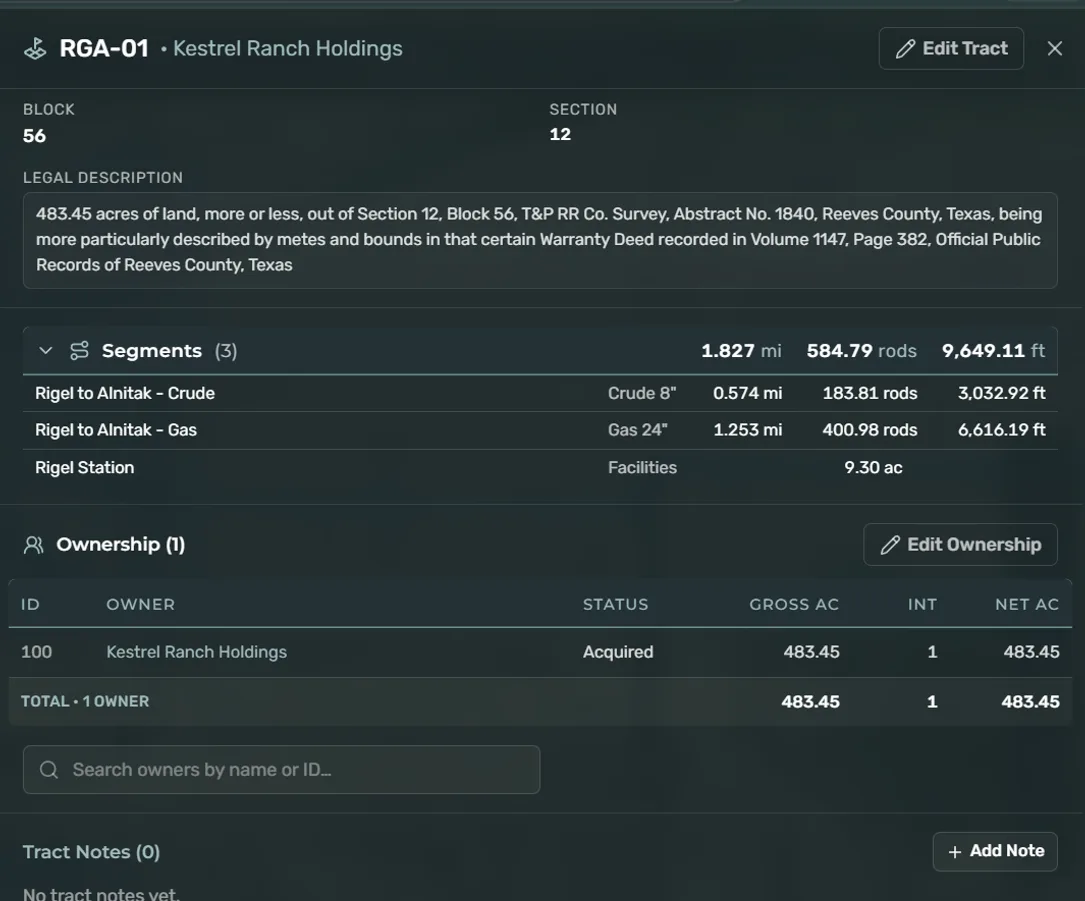Click Kestrel Ranch Holdings in the header
Viewport: 1085px width, 901px height.
[287, 48]
